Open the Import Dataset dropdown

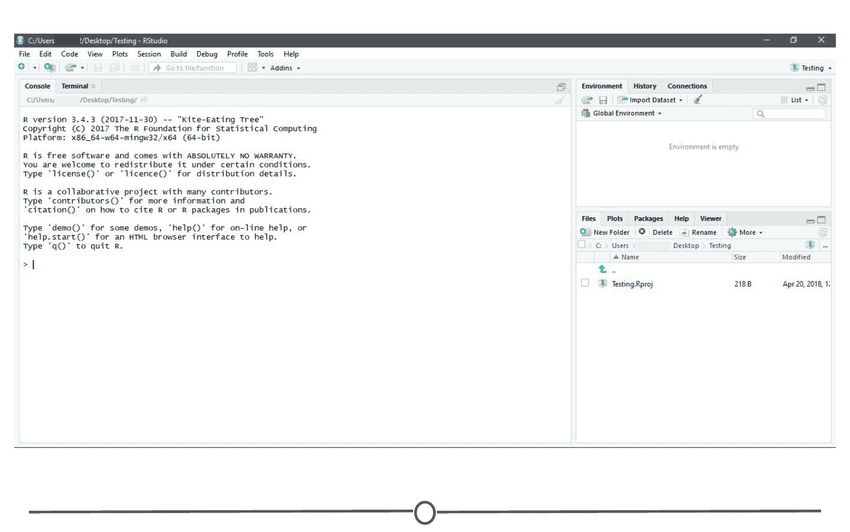[x=650, y=100]
